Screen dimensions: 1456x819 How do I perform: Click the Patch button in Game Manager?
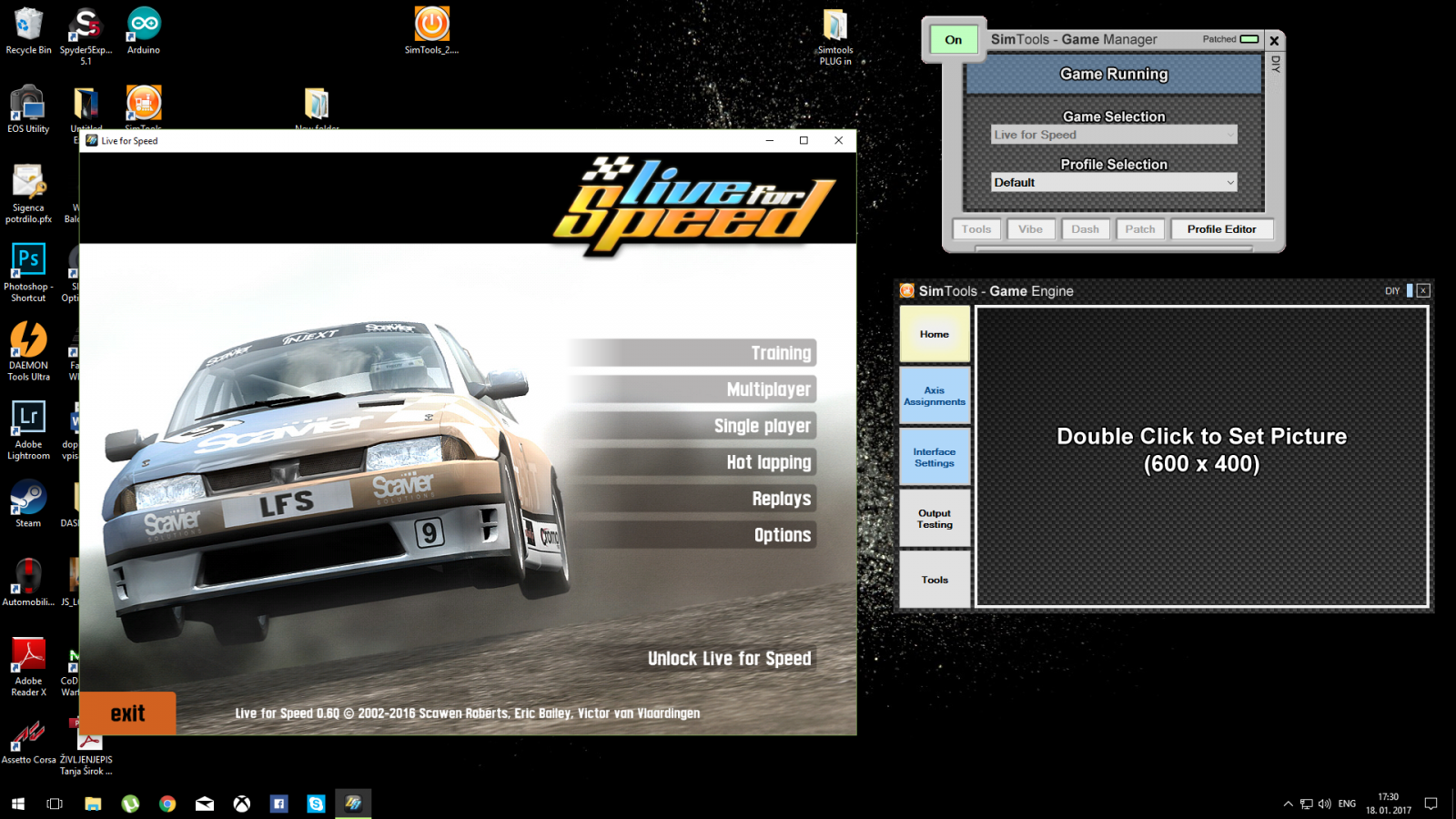pyautogui.click(x=1140, y=229)
